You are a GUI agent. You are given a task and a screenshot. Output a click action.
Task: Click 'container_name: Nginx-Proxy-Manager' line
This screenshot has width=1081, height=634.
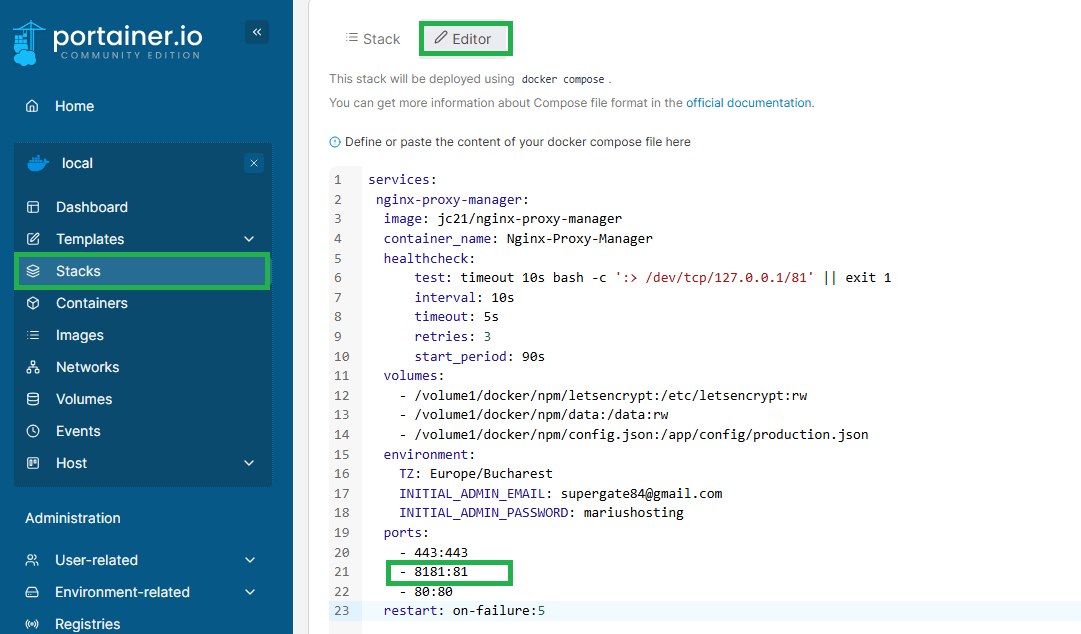(x=518, y=239)
